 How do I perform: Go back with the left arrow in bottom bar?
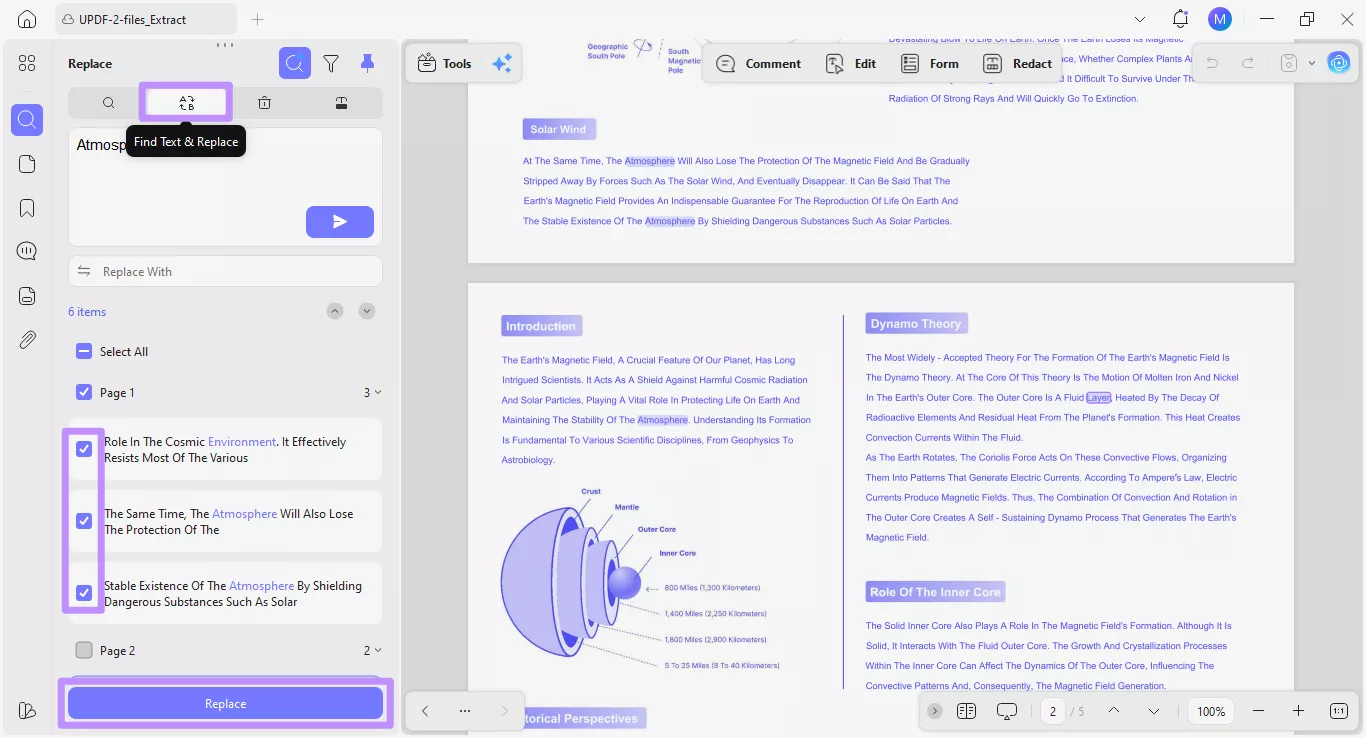pos(424,711)
